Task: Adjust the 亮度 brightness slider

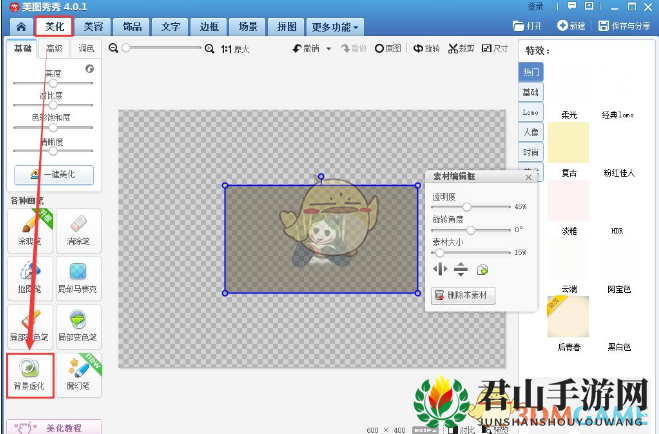Action: tap(53, 83)
